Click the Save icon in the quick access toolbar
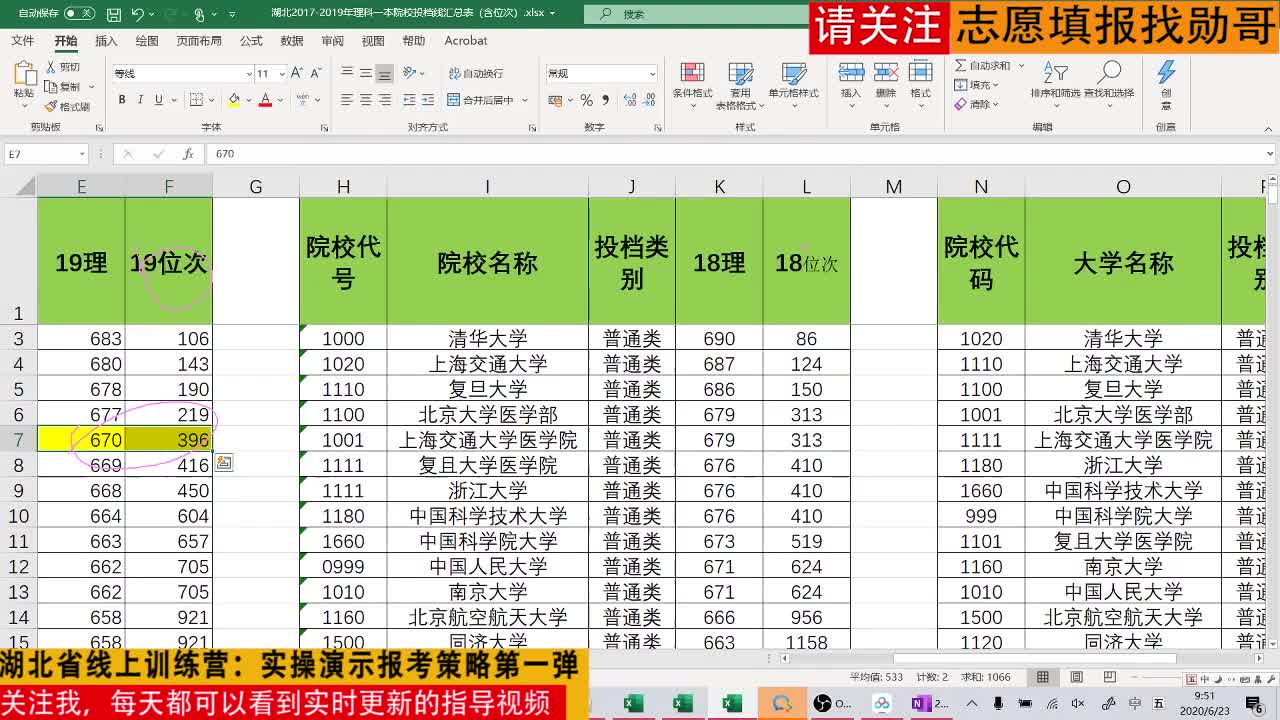 click(x=114, y=14)
